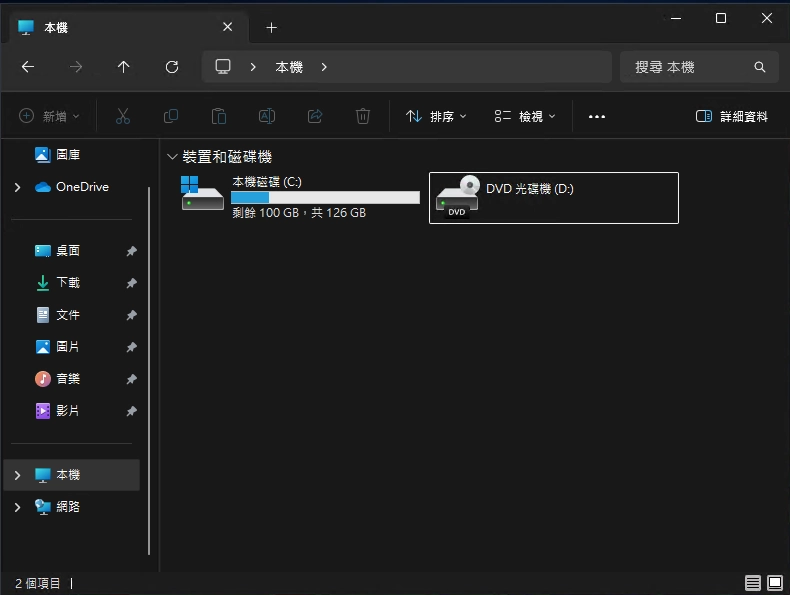Viewport: 790px width, 595px height.
Task: Open the 檢視 view dropdown
Action: point(525,116)
